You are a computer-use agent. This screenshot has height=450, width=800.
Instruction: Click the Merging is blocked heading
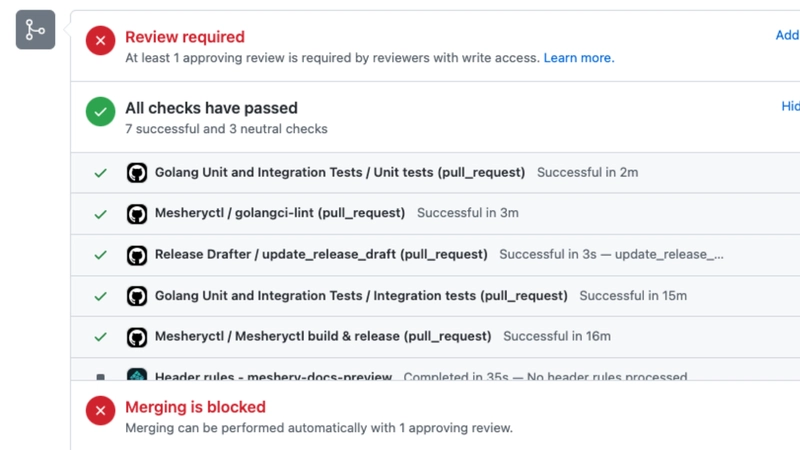(x=195, y=407)
